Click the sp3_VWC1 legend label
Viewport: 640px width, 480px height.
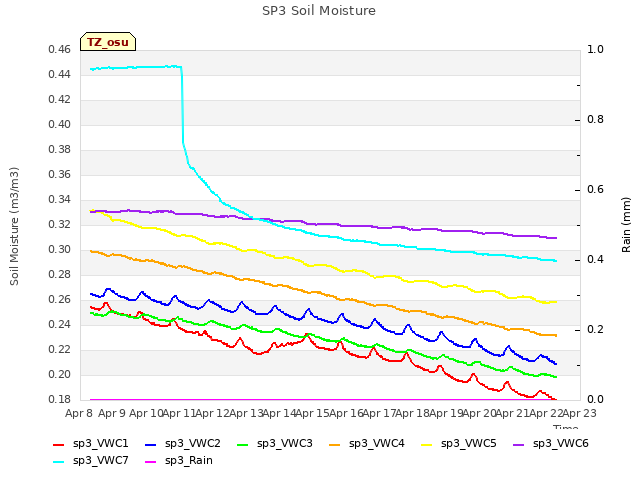coord(100,444)
